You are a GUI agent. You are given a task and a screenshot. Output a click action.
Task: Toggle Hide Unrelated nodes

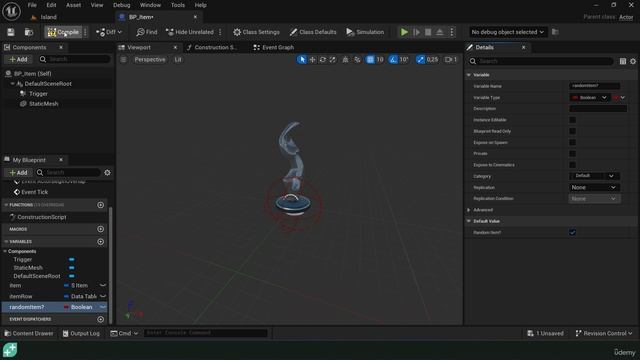190,32
